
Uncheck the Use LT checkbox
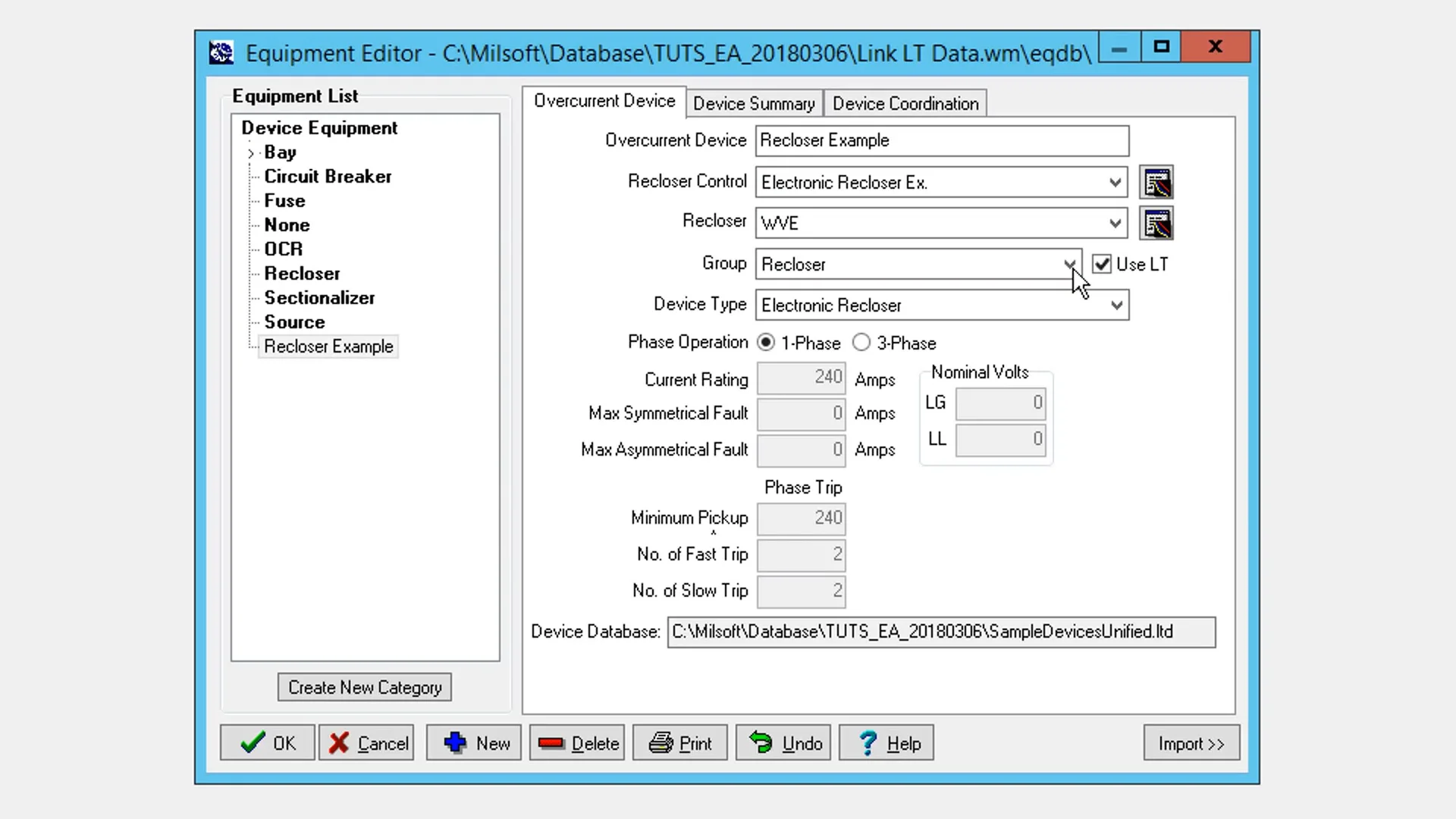point(1101,264)
